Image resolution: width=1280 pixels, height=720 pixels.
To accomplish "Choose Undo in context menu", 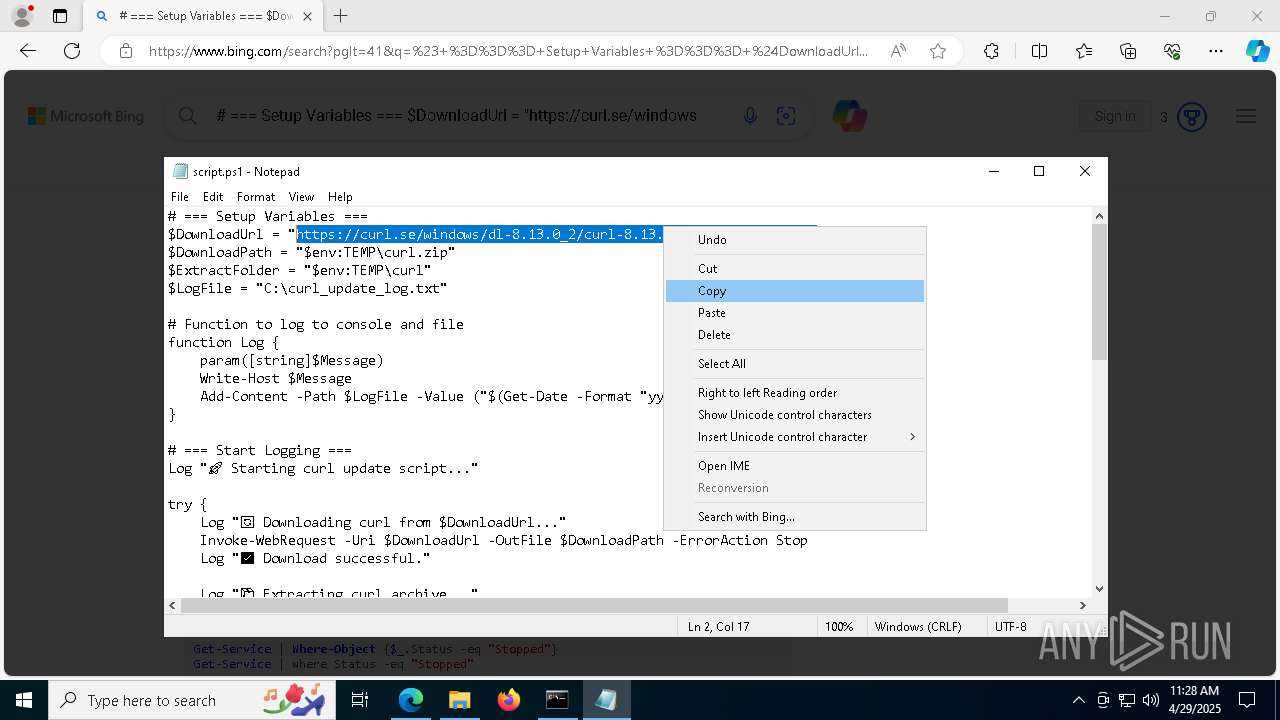I will tap(795, 240).
